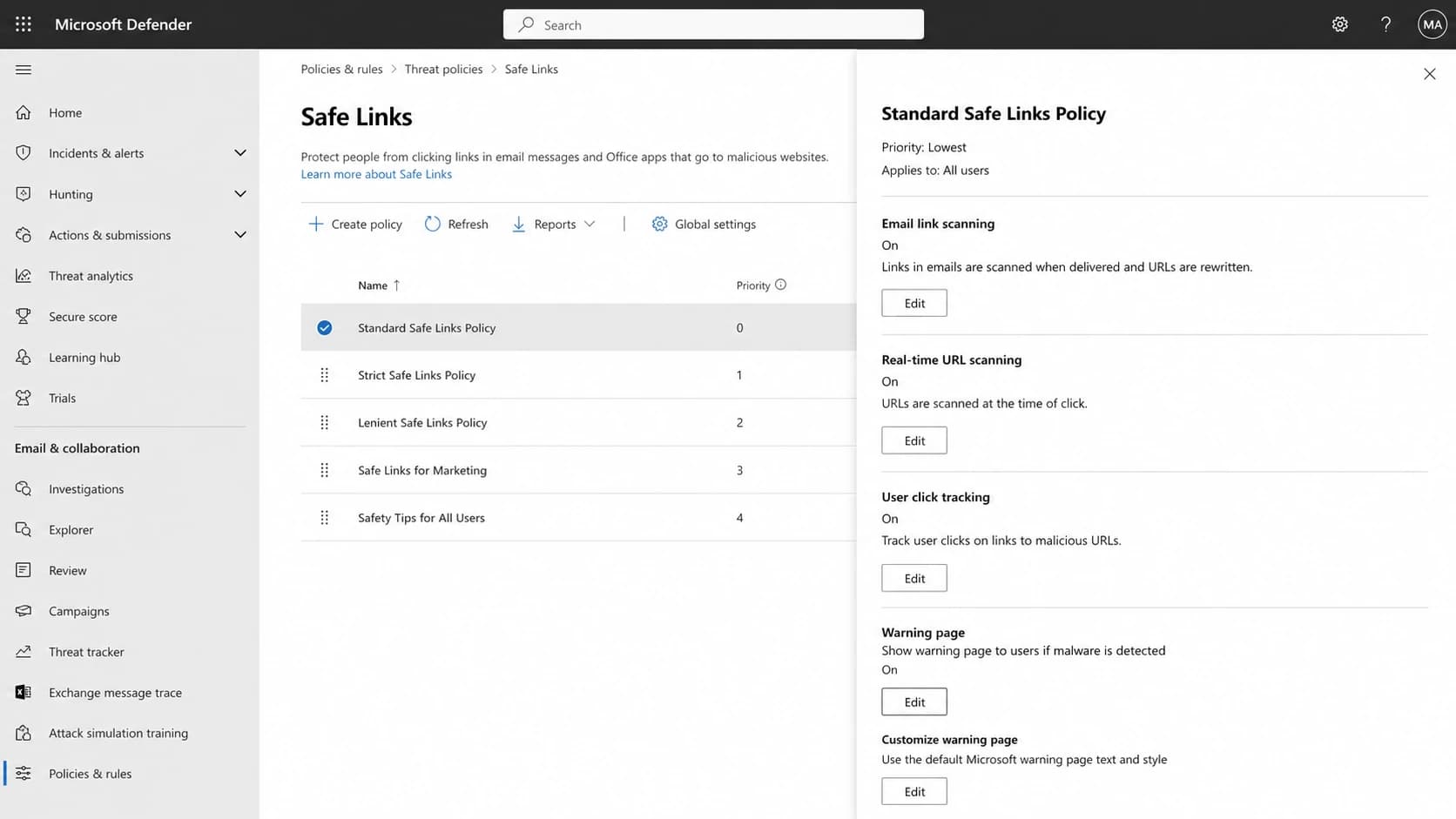Edit User click tracking setting

coord(914,578)
